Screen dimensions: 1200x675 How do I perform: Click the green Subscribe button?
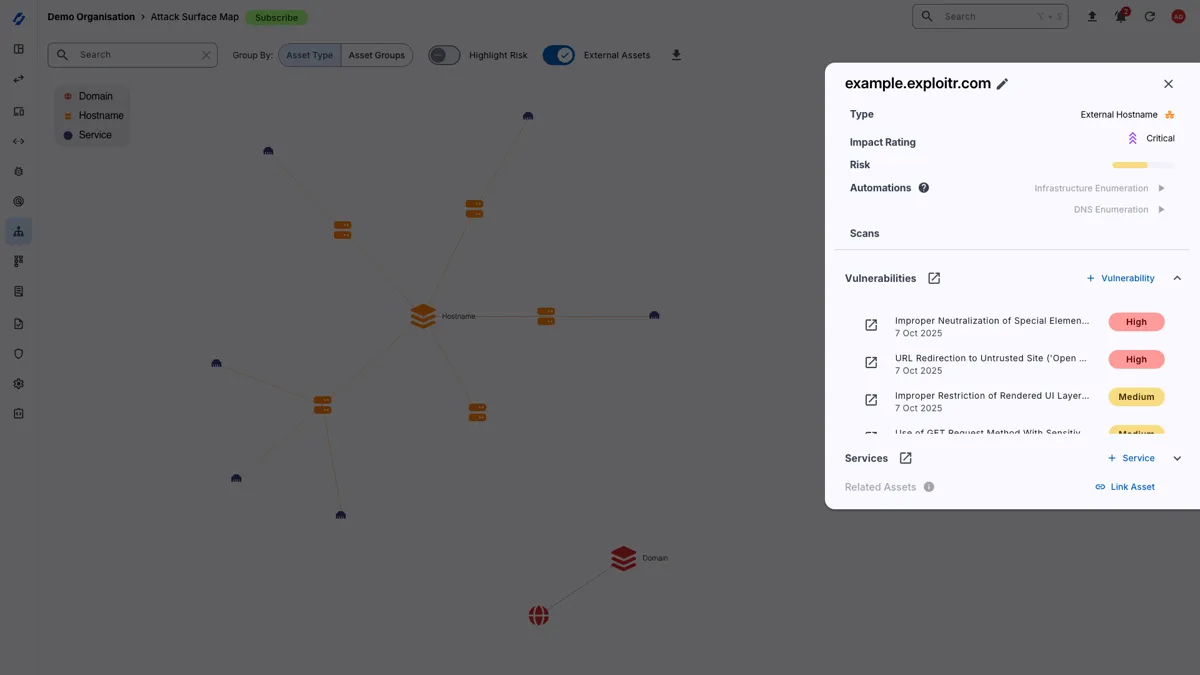(276, 17)
